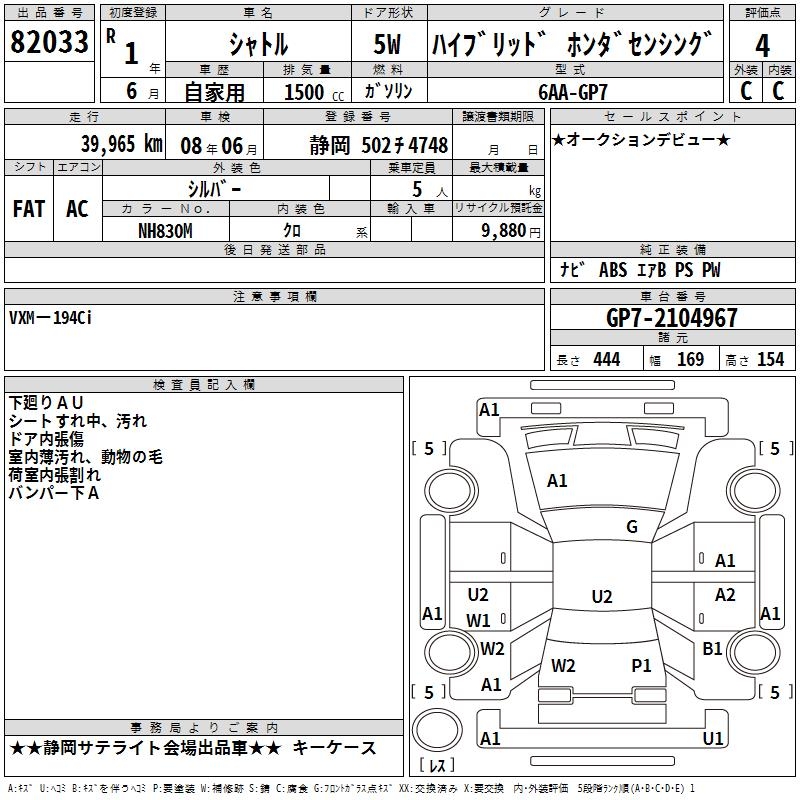Select the model code 6AA-GP7

coord(573,92)
